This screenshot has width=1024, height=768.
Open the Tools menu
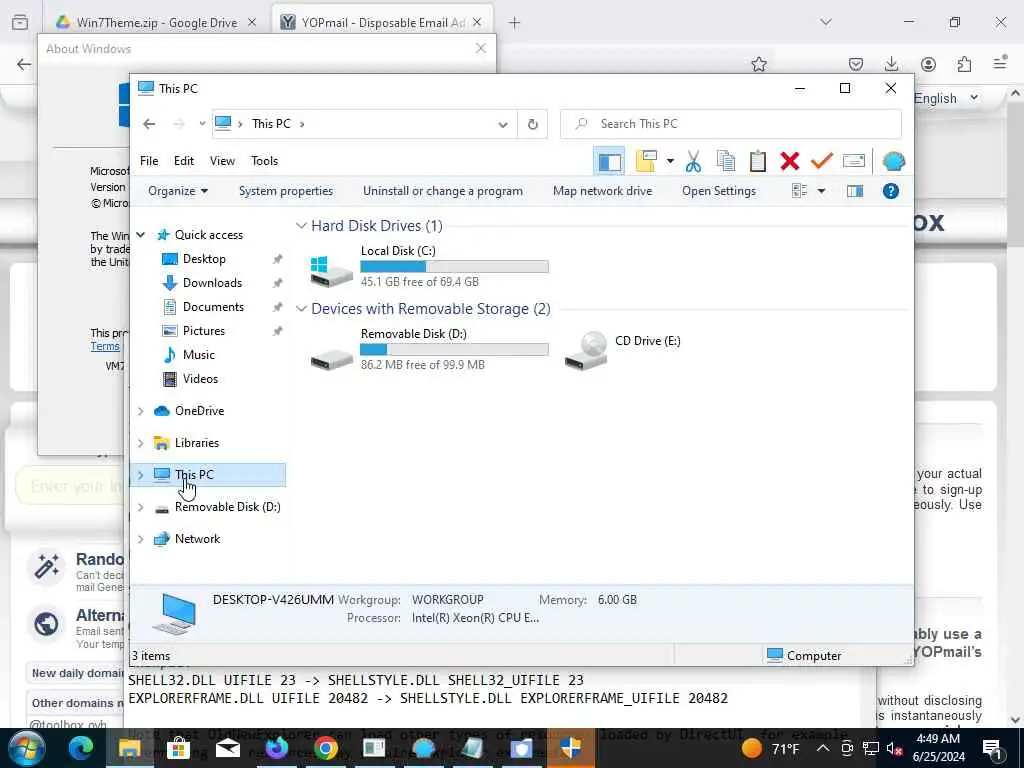click(264, 161)
